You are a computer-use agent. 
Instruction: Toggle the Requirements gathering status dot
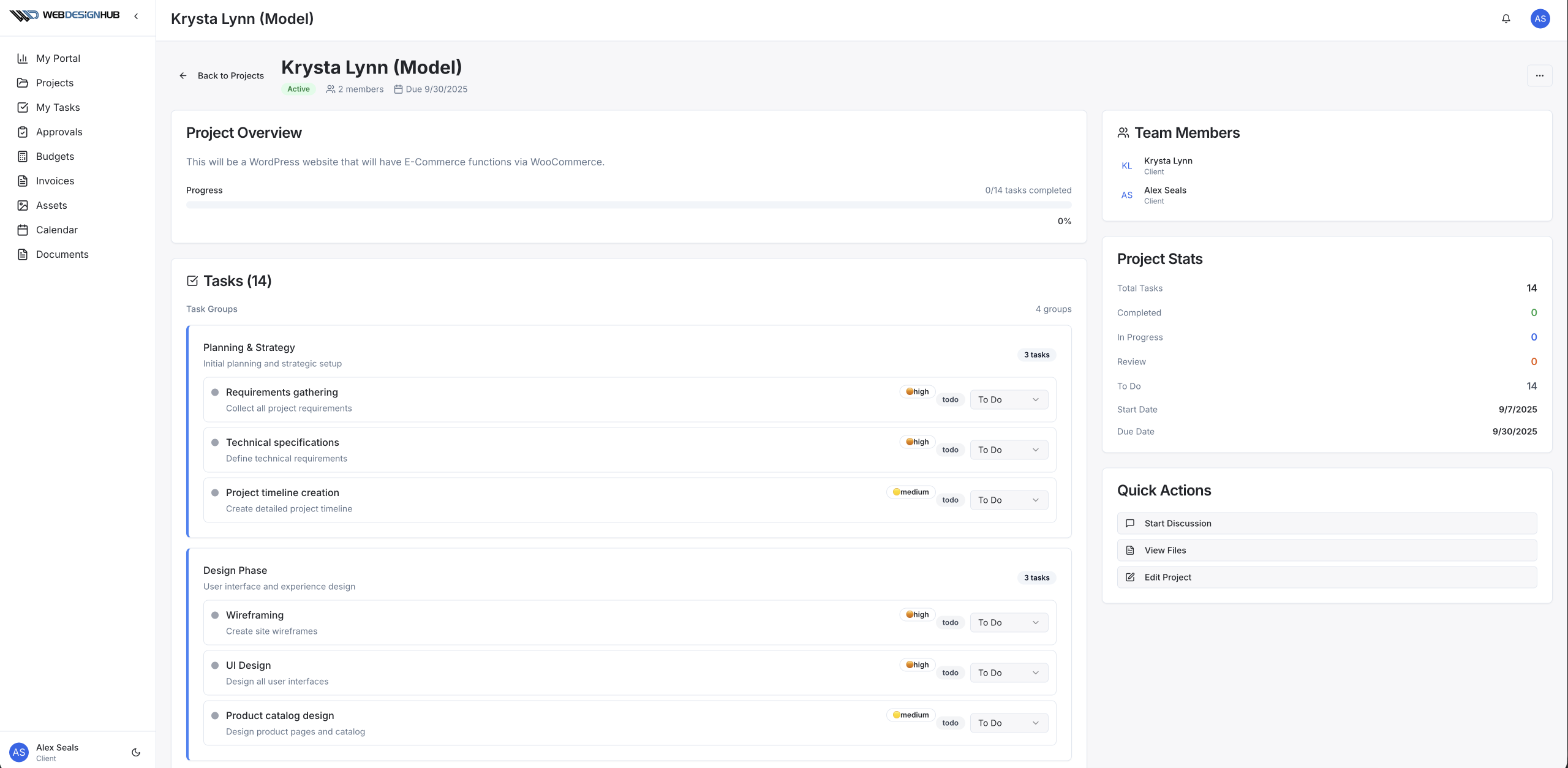(215, 392)
